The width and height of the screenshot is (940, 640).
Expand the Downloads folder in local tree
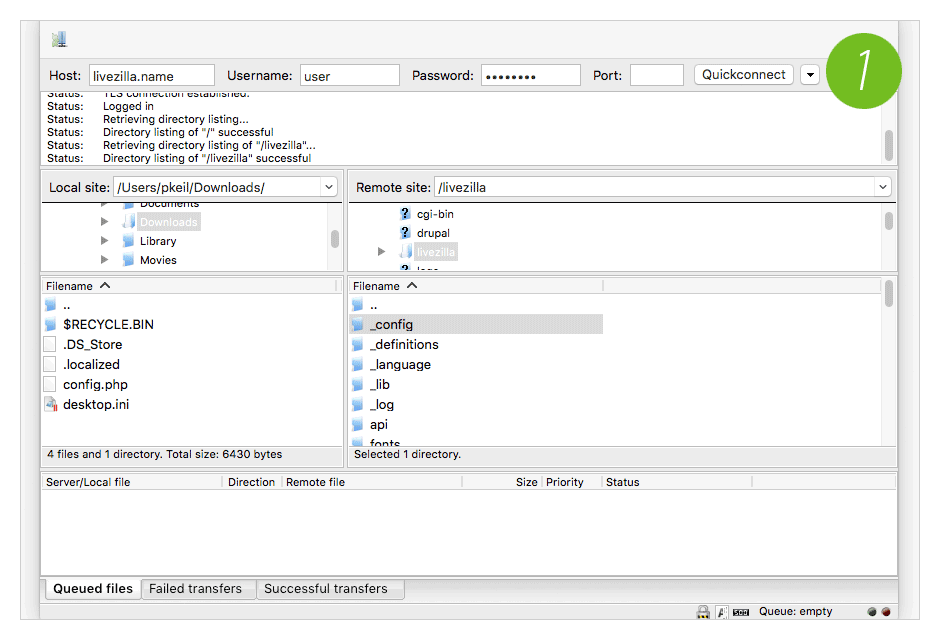[x=104, y=222]
